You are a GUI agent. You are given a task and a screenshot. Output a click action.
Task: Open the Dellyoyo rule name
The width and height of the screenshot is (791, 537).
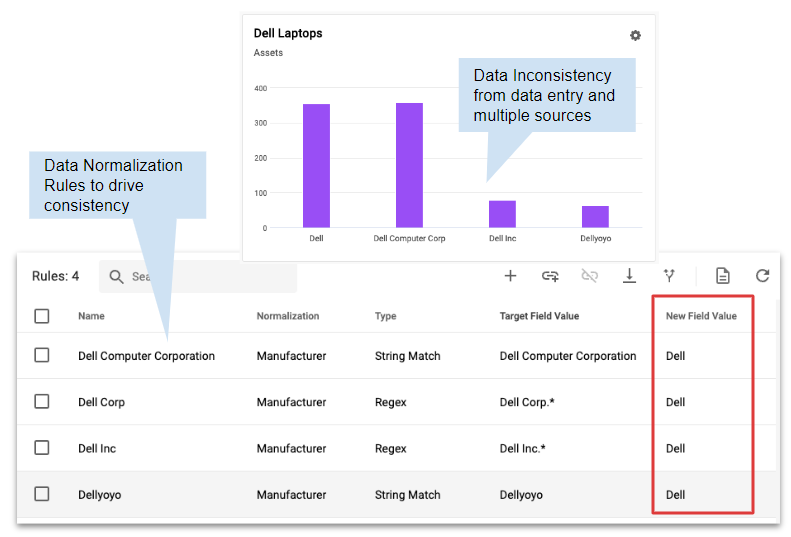99,495
